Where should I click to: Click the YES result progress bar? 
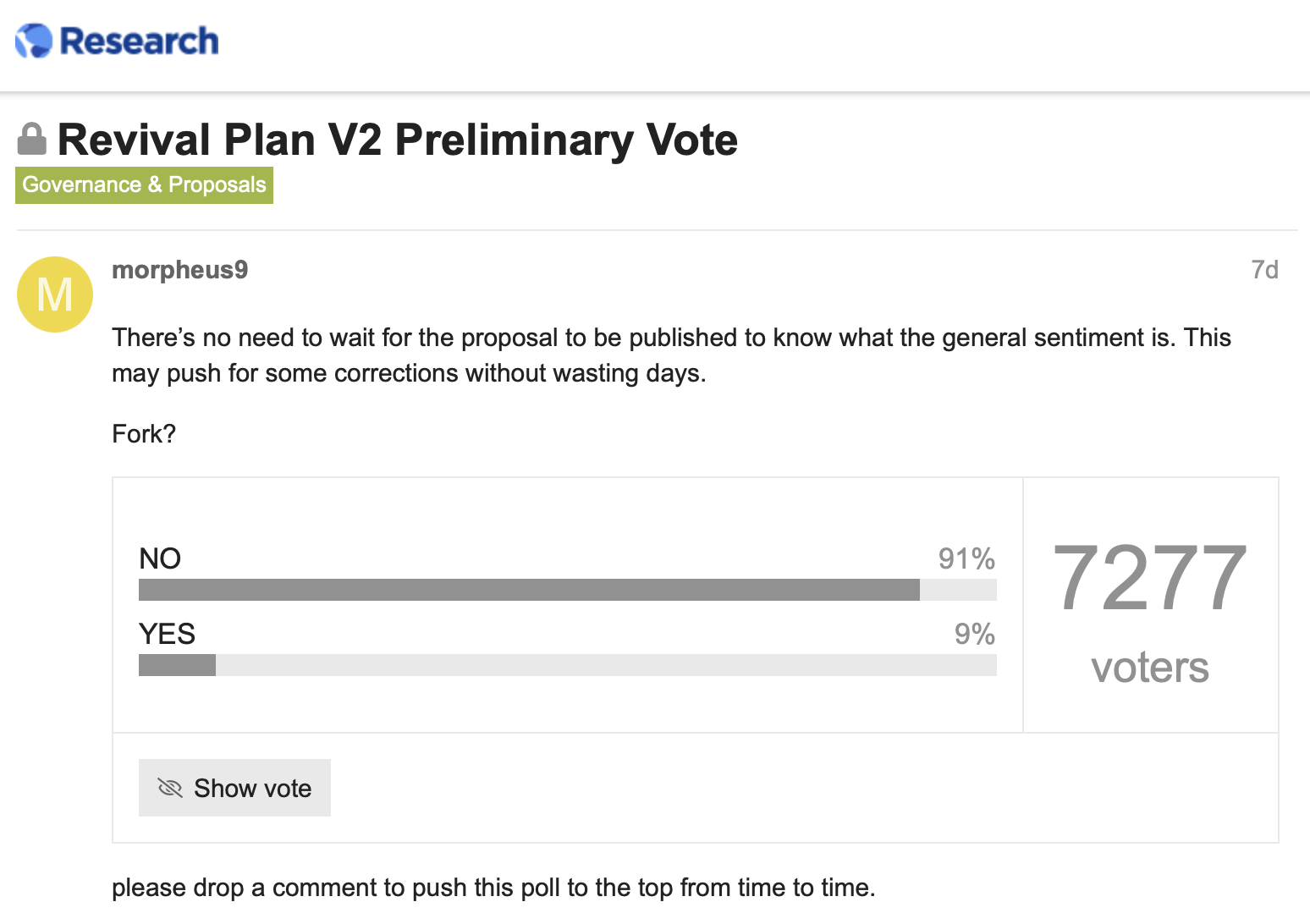pos(568,665)
